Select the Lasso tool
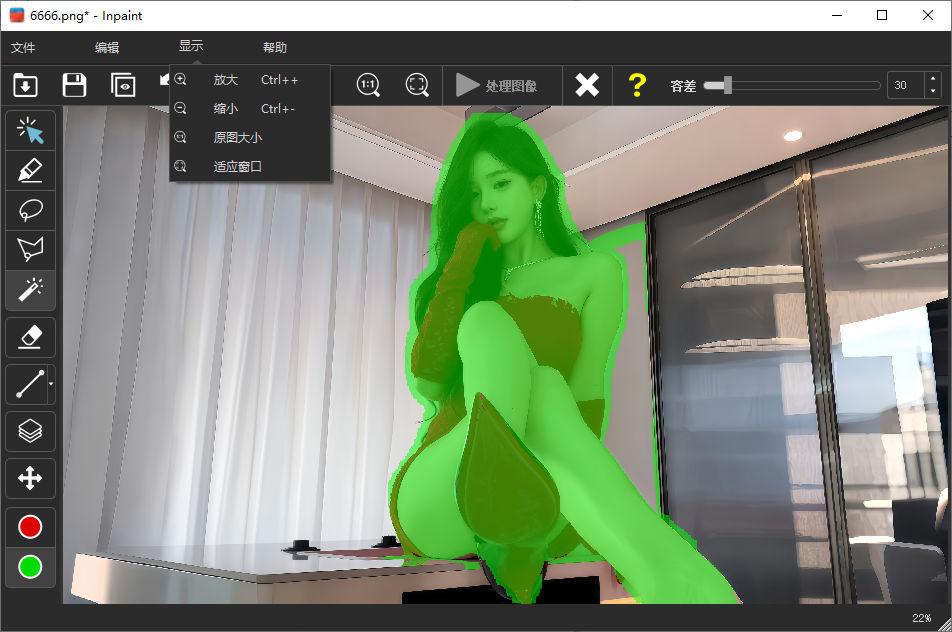Image resolution: width=952 pixels, height=632 pixels. 30,210
